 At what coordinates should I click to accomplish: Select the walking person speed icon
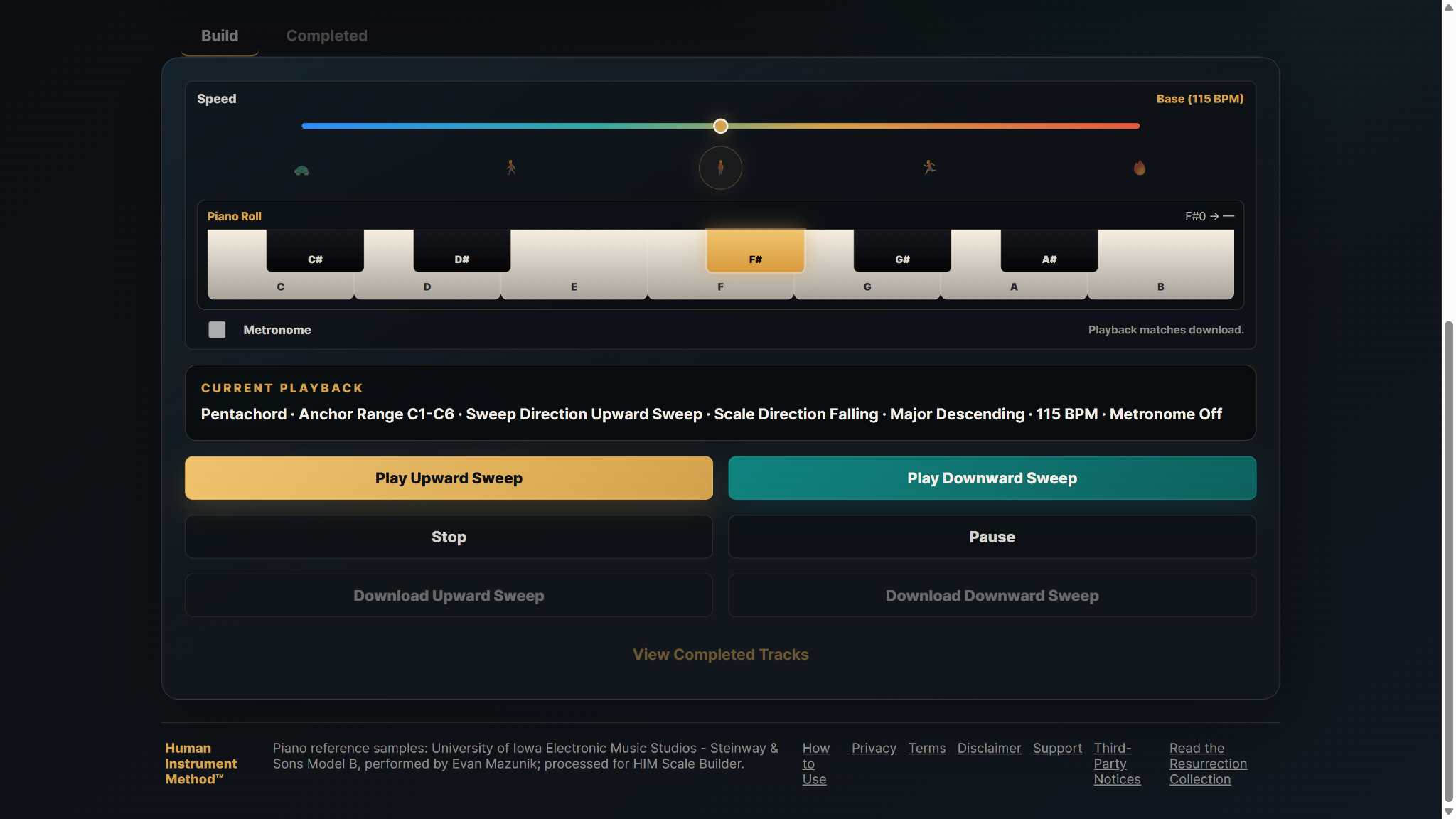pyautogui.click(x=511, y=168)
